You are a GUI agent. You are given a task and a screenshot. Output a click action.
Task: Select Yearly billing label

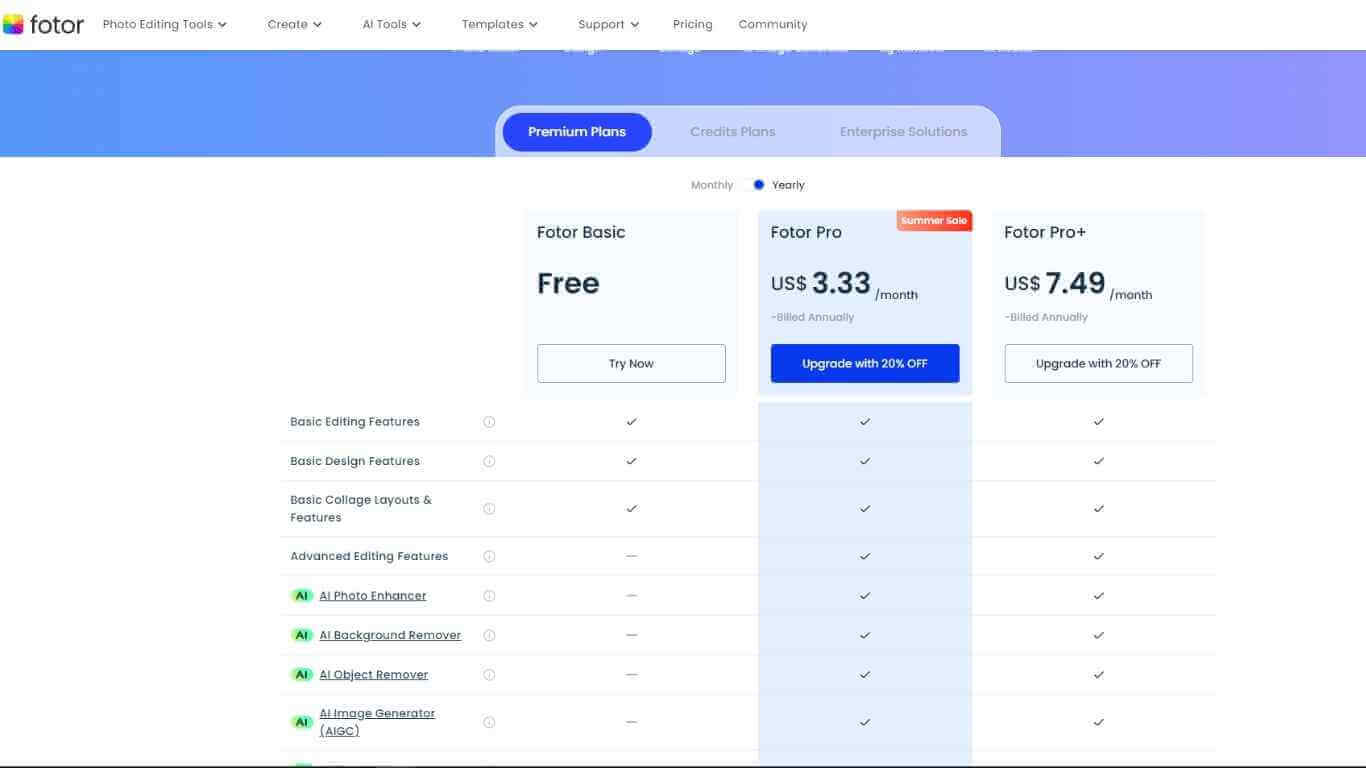point(788,185)
